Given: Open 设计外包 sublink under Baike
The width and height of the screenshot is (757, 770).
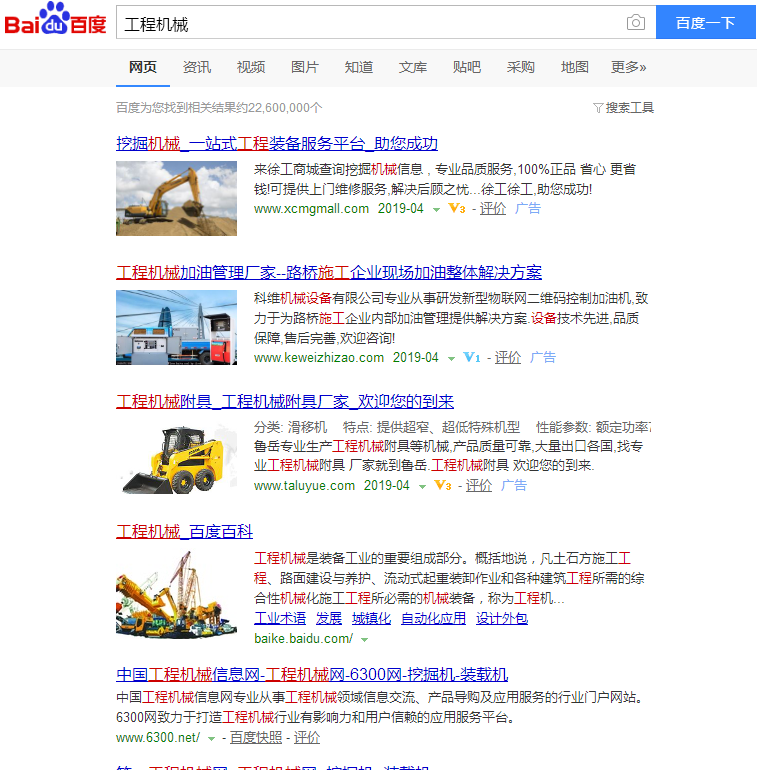Looking at the screenshot, I should point(502,618).
